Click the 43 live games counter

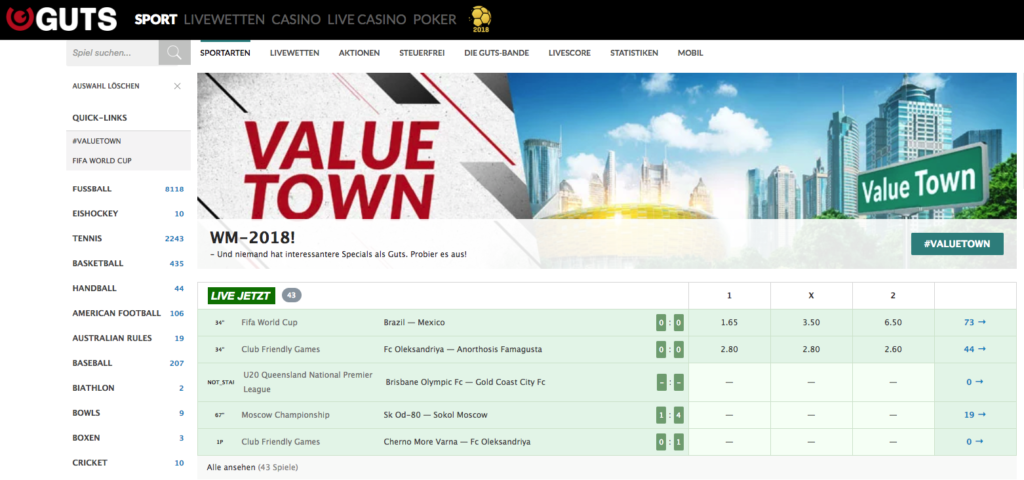point(292,296)
